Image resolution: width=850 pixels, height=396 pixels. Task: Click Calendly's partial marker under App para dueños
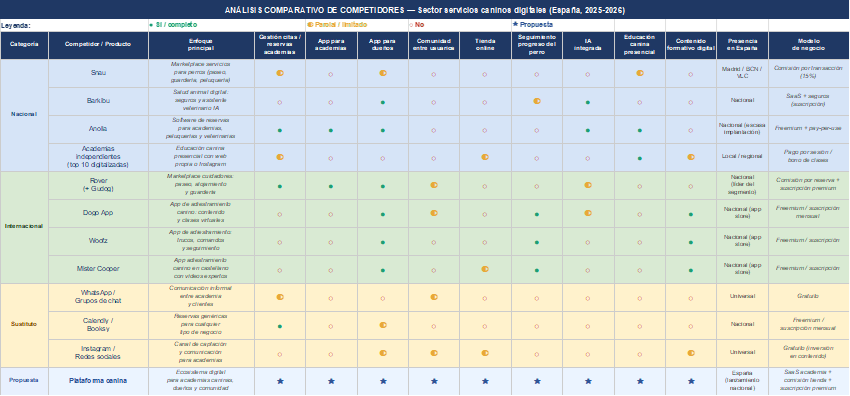pos(383,325)
